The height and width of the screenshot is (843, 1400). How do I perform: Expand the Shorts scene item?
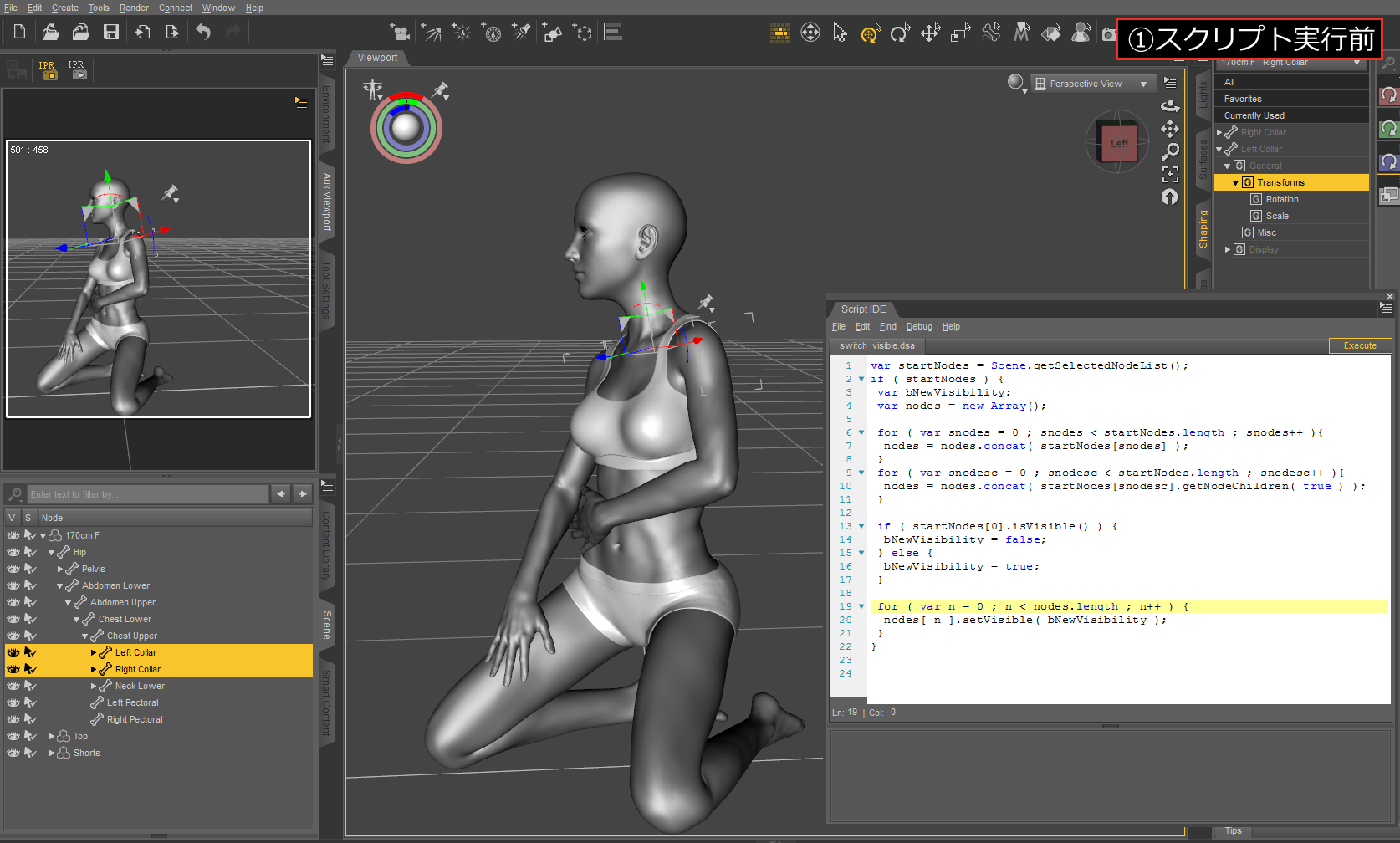51,753
